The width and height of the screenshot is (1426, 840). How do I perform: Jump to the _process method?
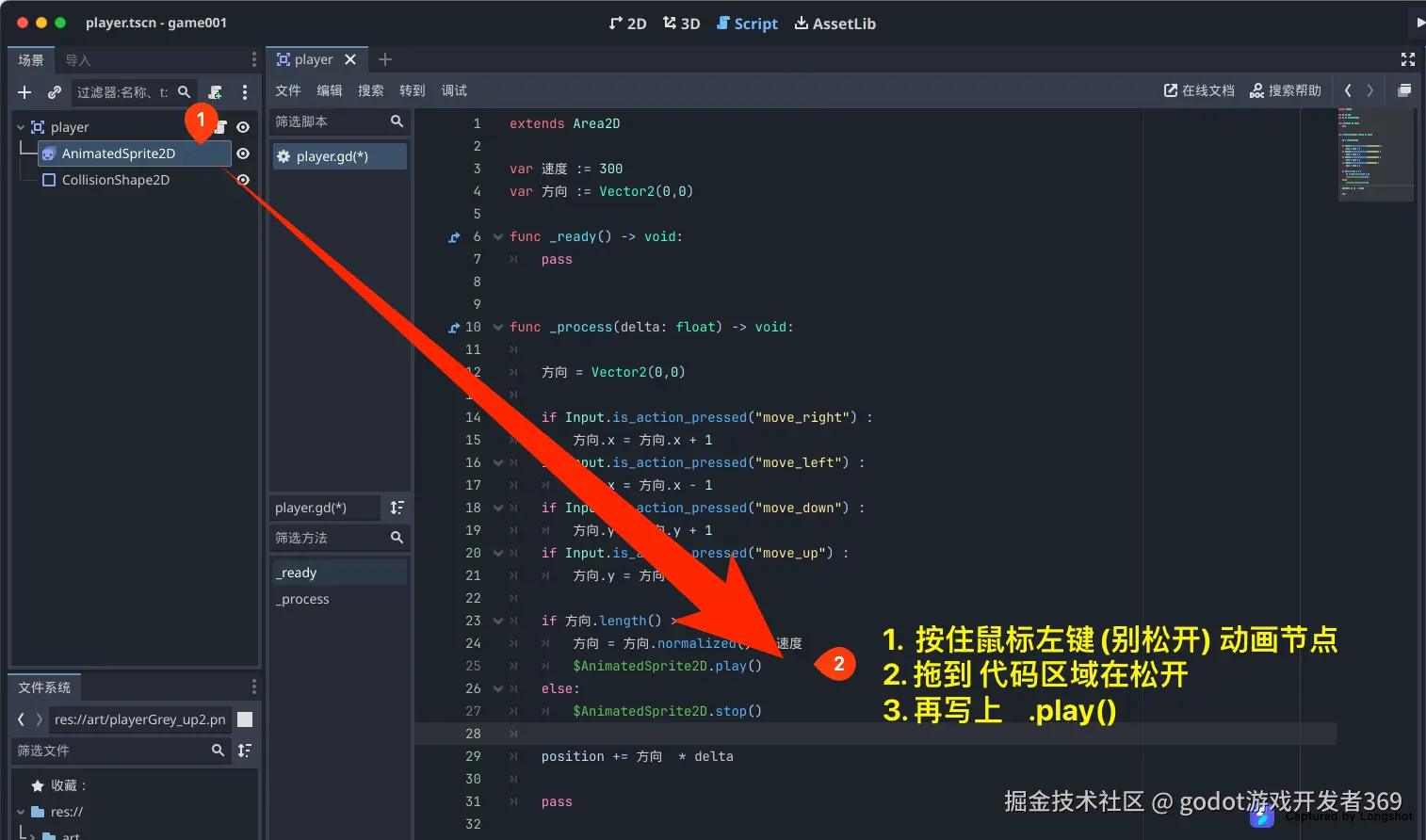pos(339,599)
